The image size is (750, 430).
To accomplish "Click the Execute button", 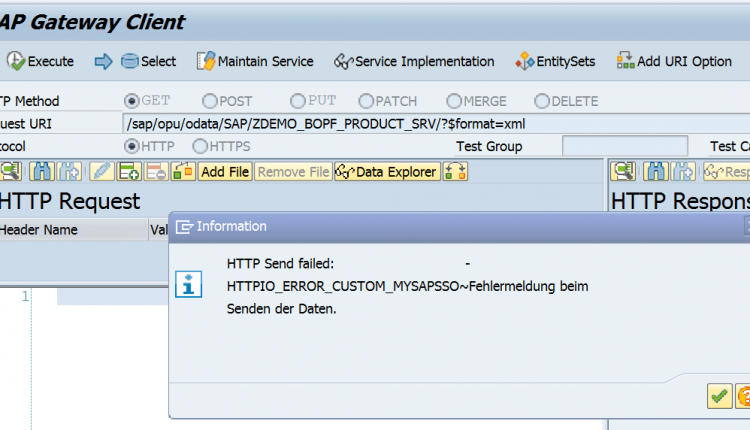I will [40, 61].
